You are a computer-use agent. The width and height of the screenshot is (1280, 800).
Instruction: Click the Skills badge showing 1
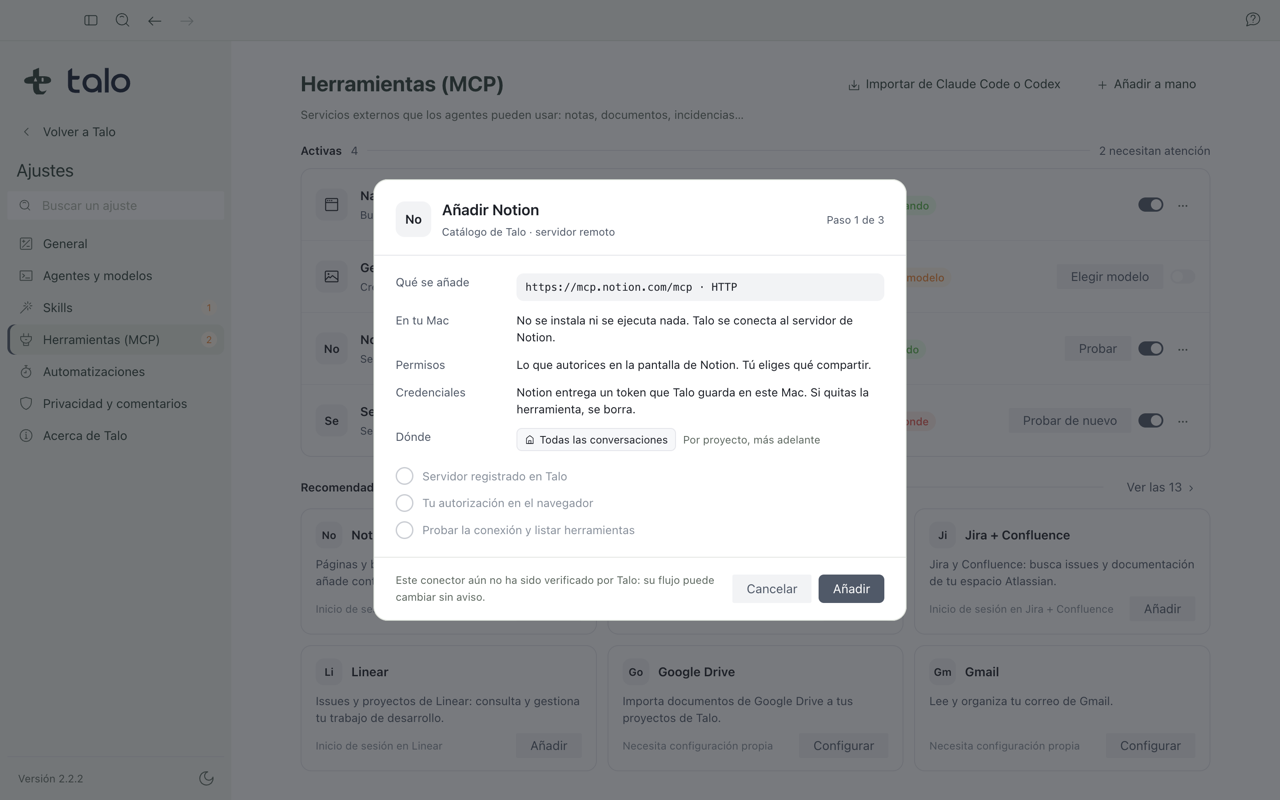click(x=209, y=308)
